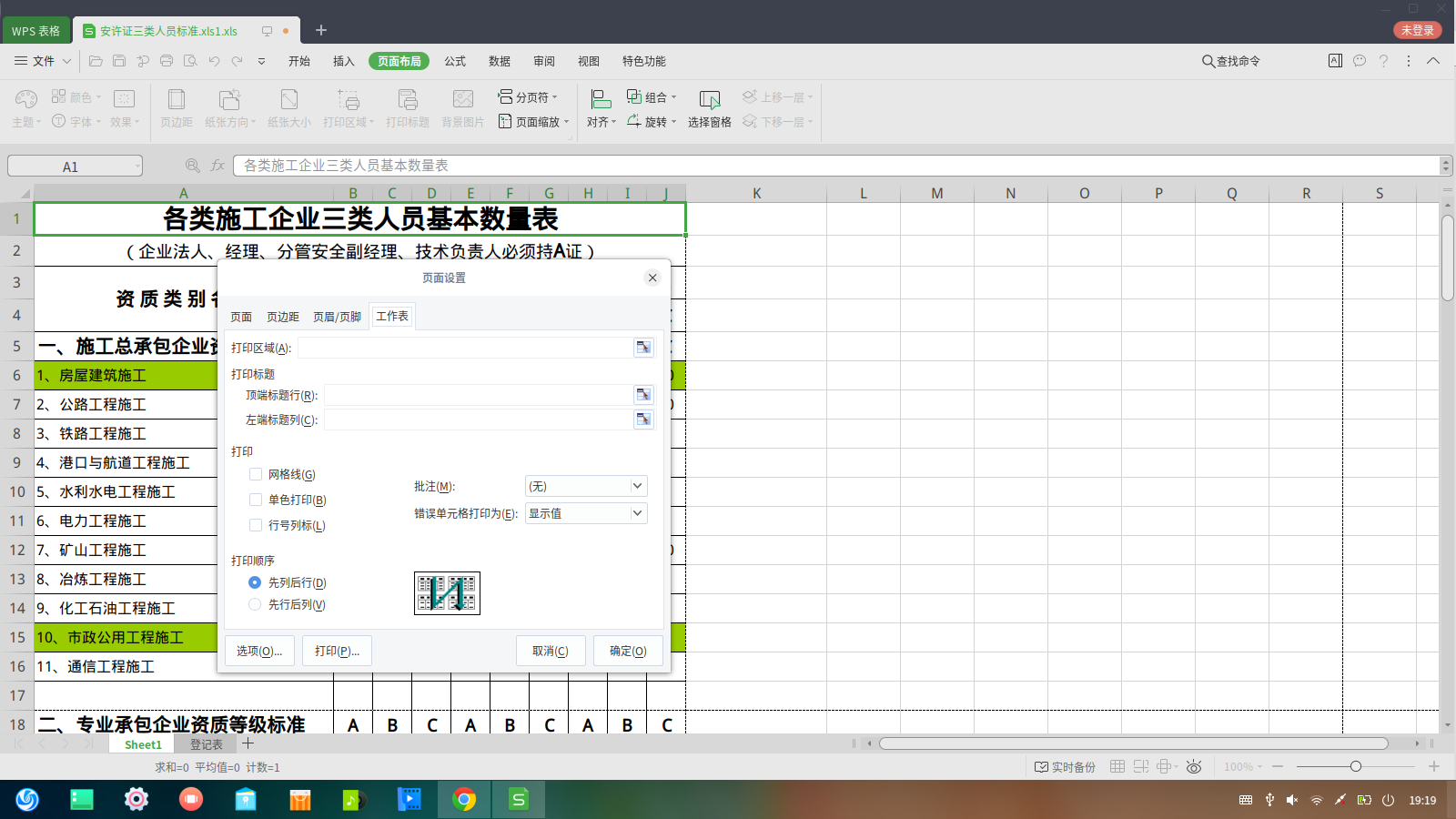Screen dimensions: 1456x819
Task: Open Chrome from the taskbar
Action: pyautogui.click(x=464, y=800)
